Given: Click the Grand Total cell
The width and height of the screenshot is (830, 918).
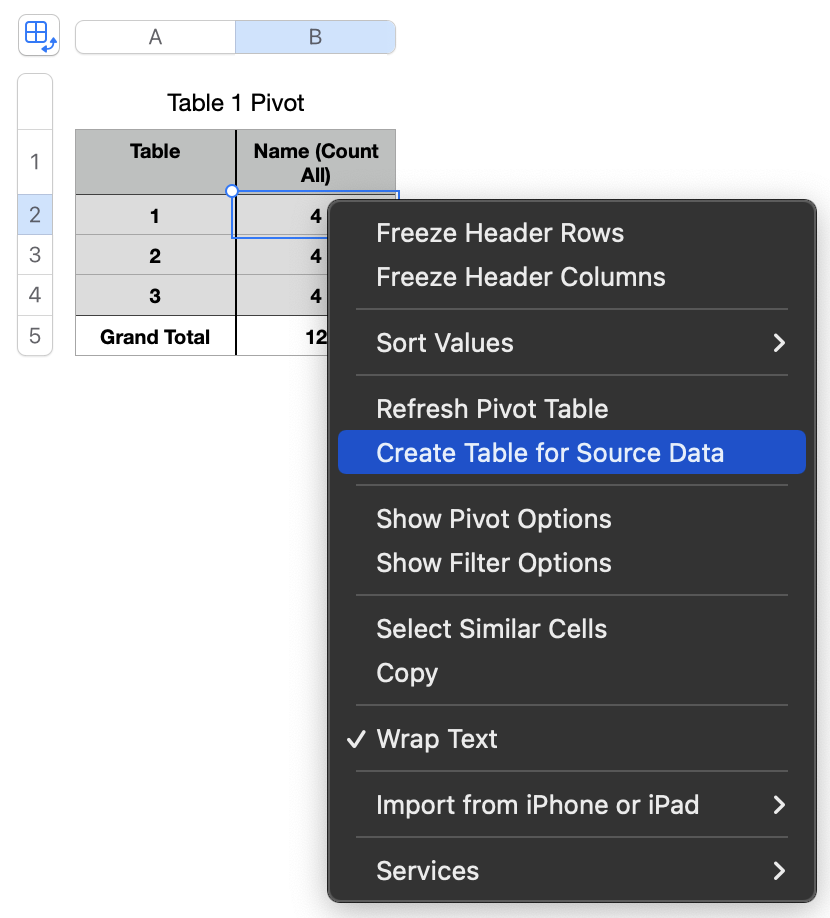Looking at the screenshot, I should [155, 337].
